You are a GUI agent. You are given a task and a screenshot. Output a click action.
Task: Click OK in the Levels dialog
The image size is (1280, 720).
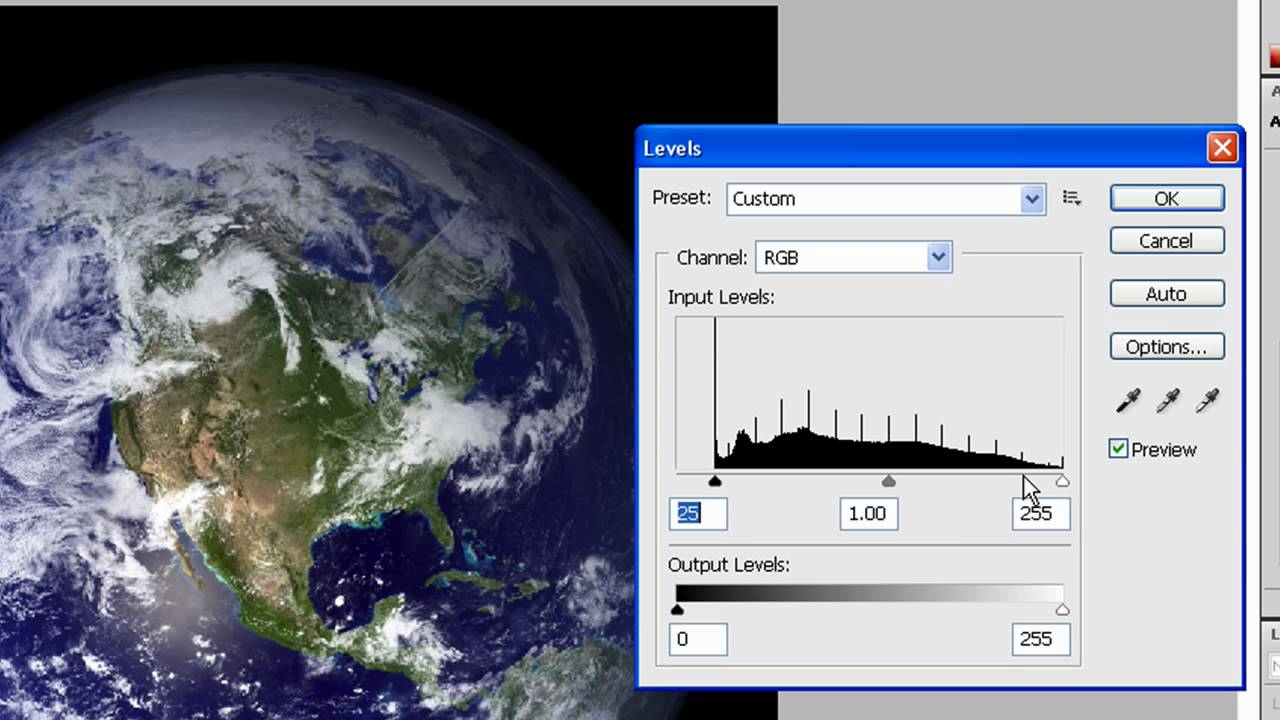pyautogui.click(x=1167, y=199)
